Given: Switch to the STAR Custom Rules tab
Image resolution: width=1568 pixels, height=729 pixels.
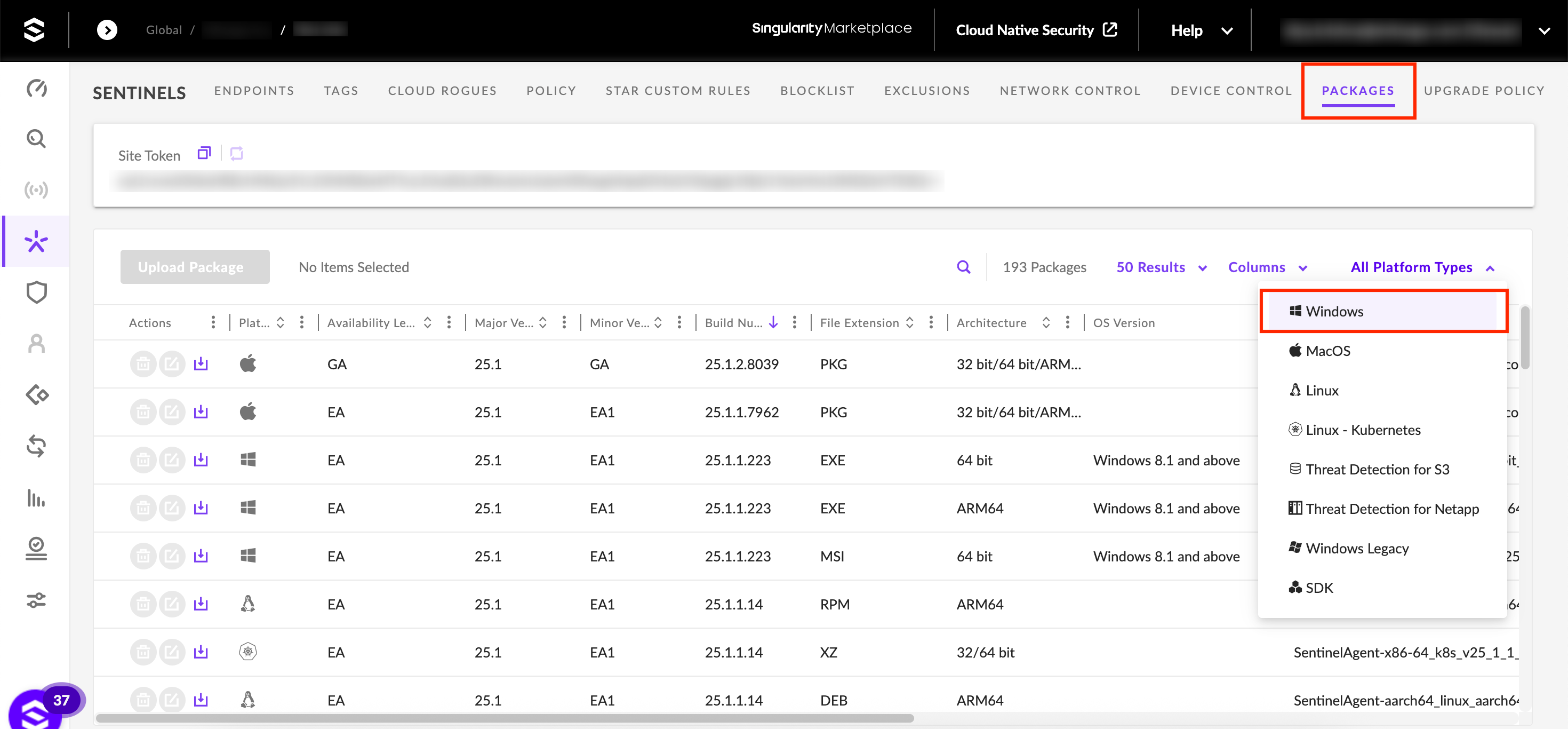Looking at the screenshot, I should pyautogui.click(x=678, y=91).
